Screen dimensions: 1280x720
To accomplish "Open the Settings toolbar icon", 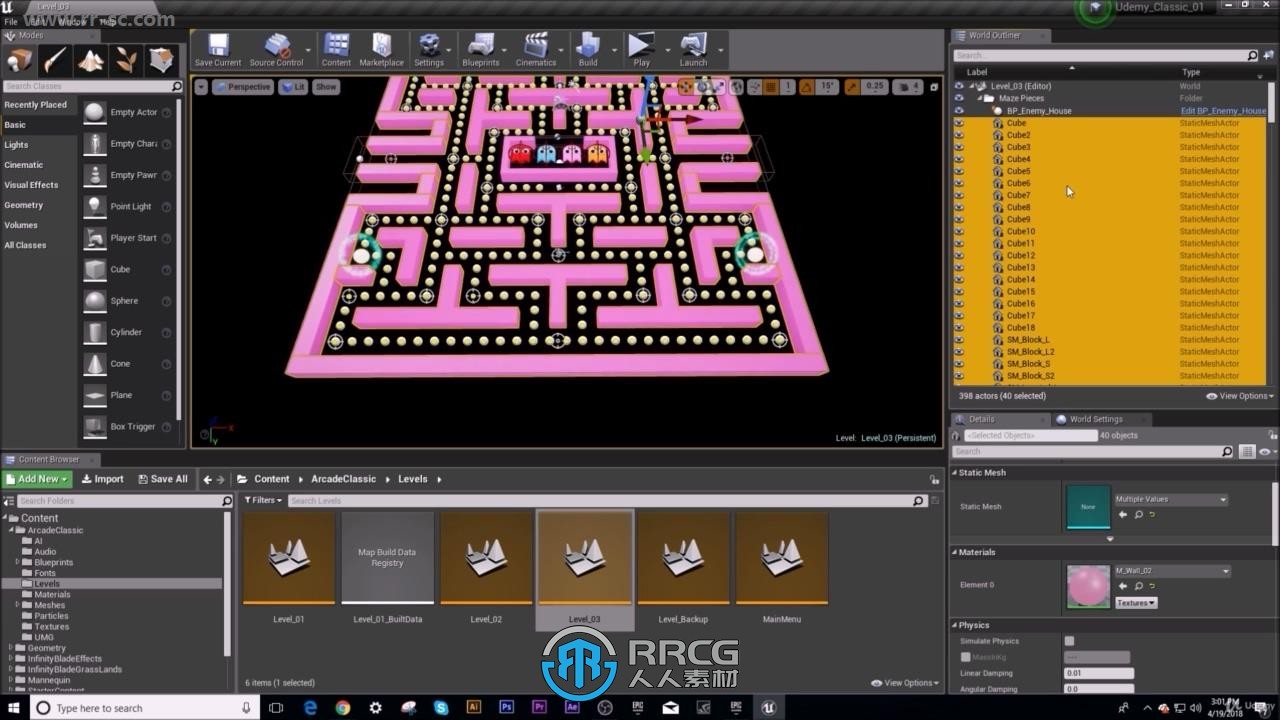I will (429, 50).
